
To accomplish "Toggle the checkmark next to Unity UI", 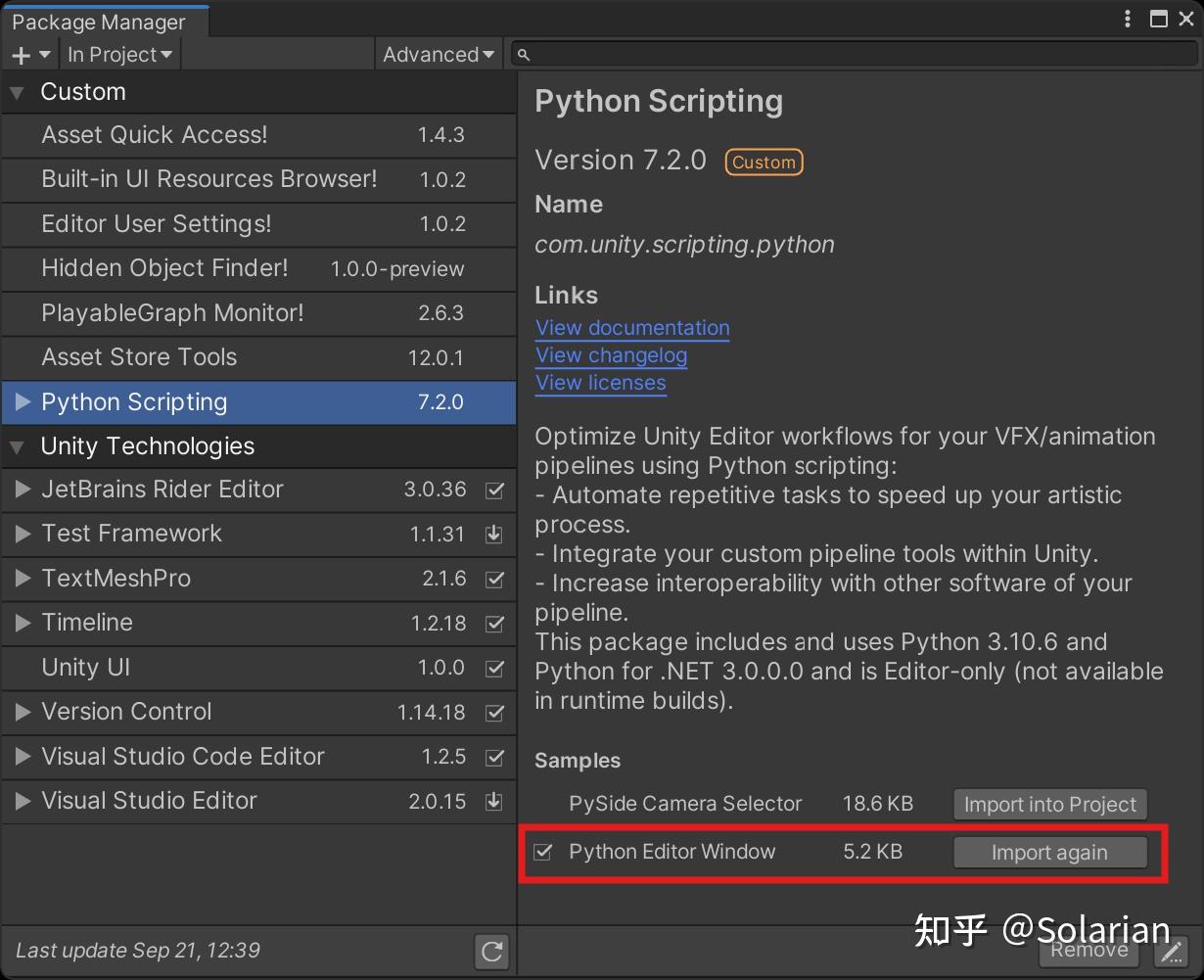I will (x=494, y=669).
